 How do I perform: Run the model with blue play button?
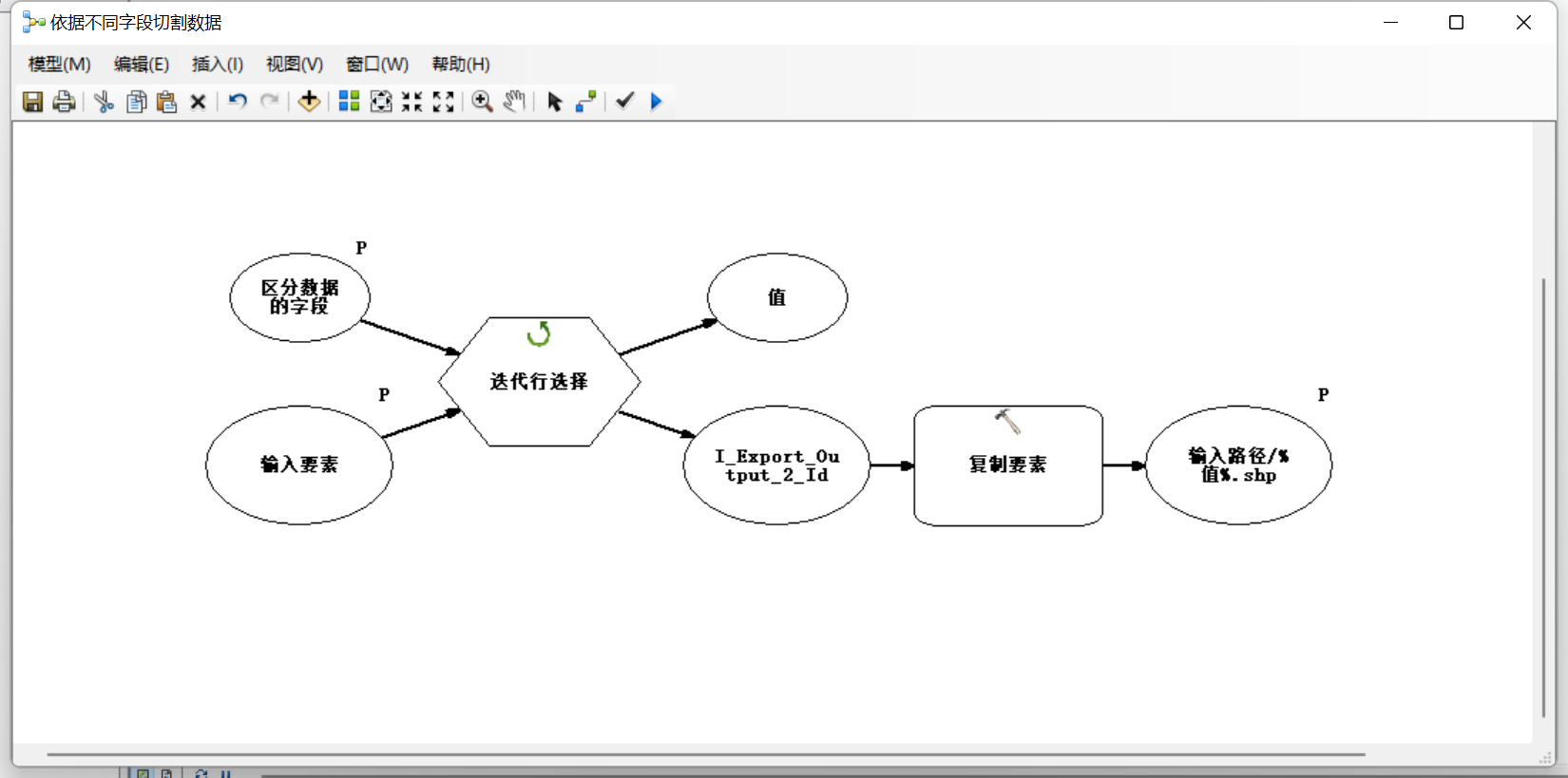(656, 102)
